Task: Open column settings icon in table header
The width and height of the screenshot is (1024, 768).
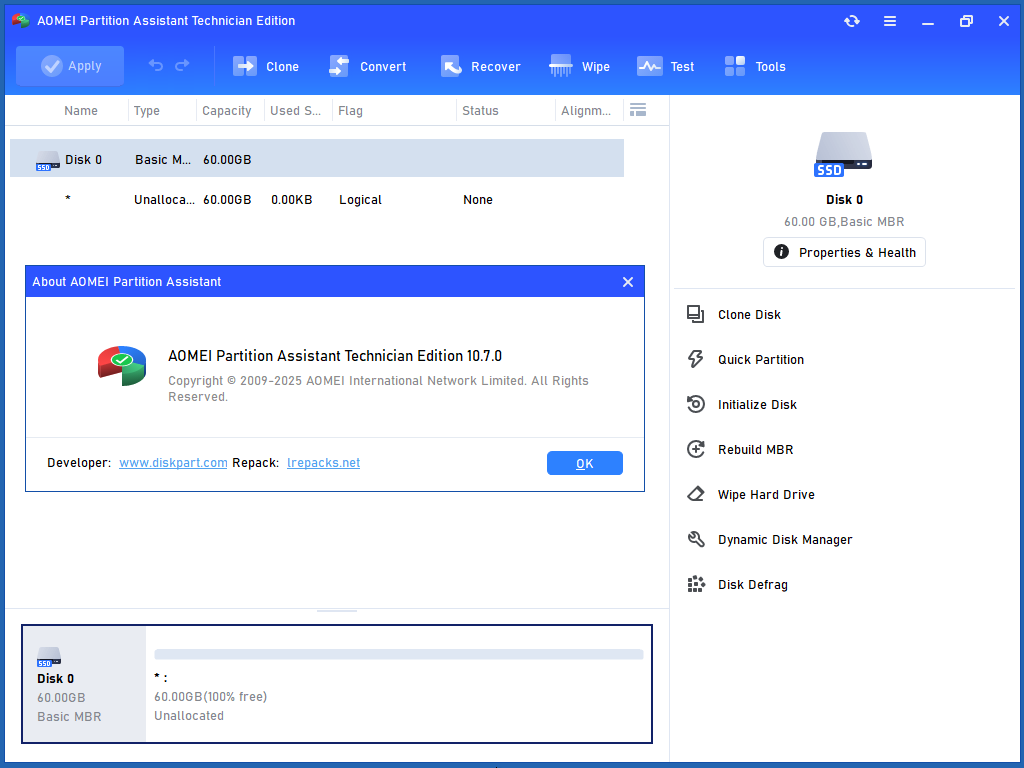Action: (637, 110)
